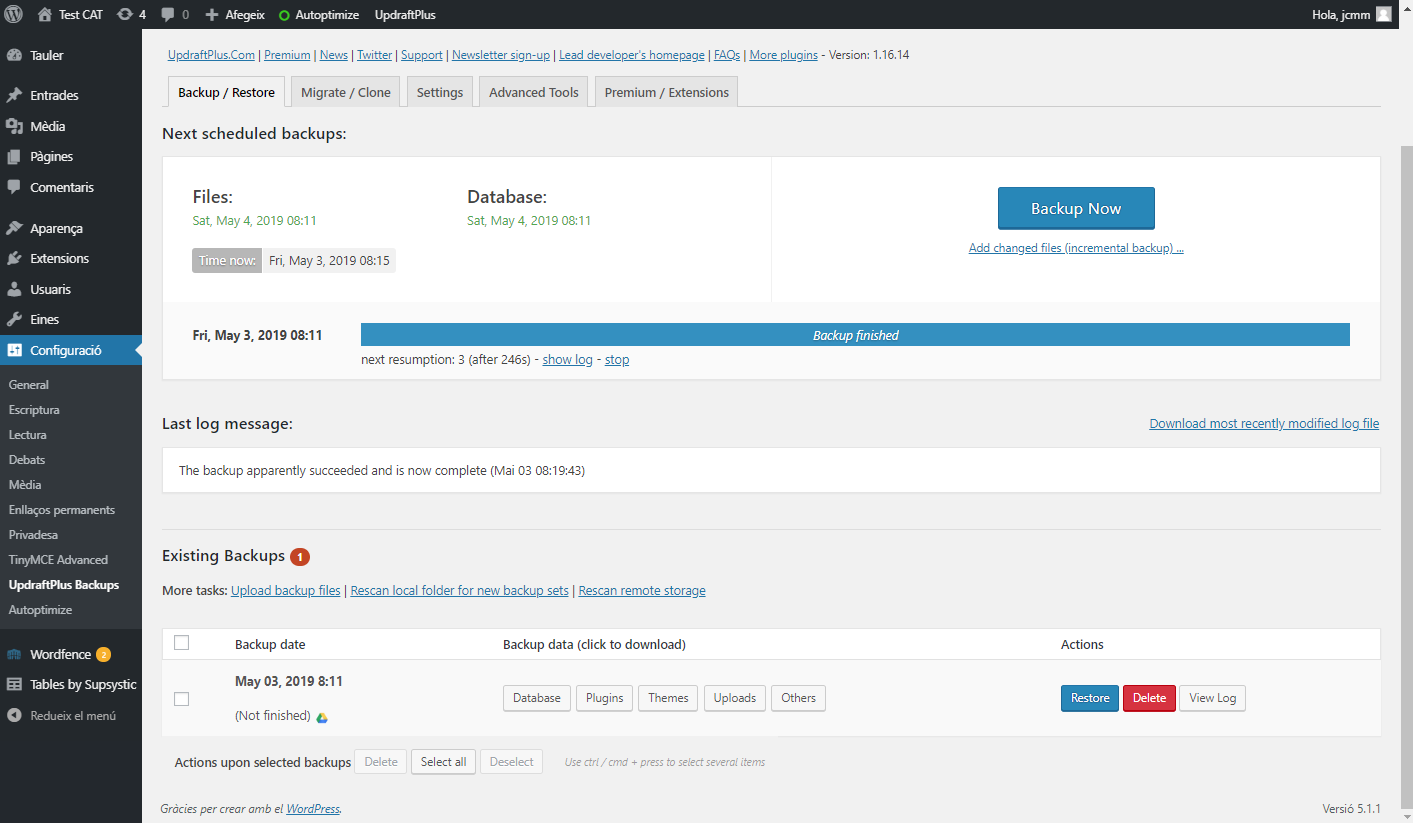Open the Newsletter sign-up link
Screen dimensions: 1413x823
(501, 55)
